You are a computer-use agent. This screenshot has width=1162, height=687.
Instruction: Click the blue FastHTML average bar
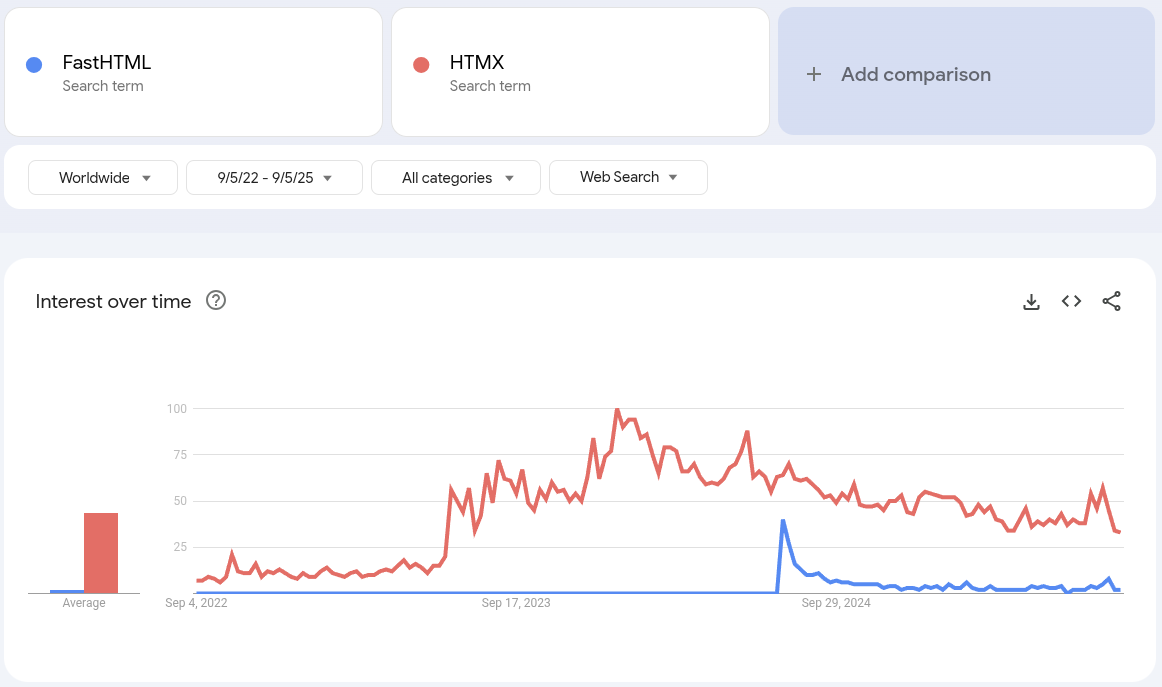click(67, 591)
